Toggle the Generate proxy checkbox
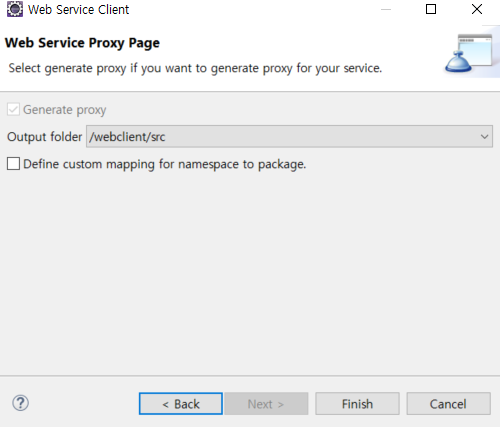 (13, 109)
